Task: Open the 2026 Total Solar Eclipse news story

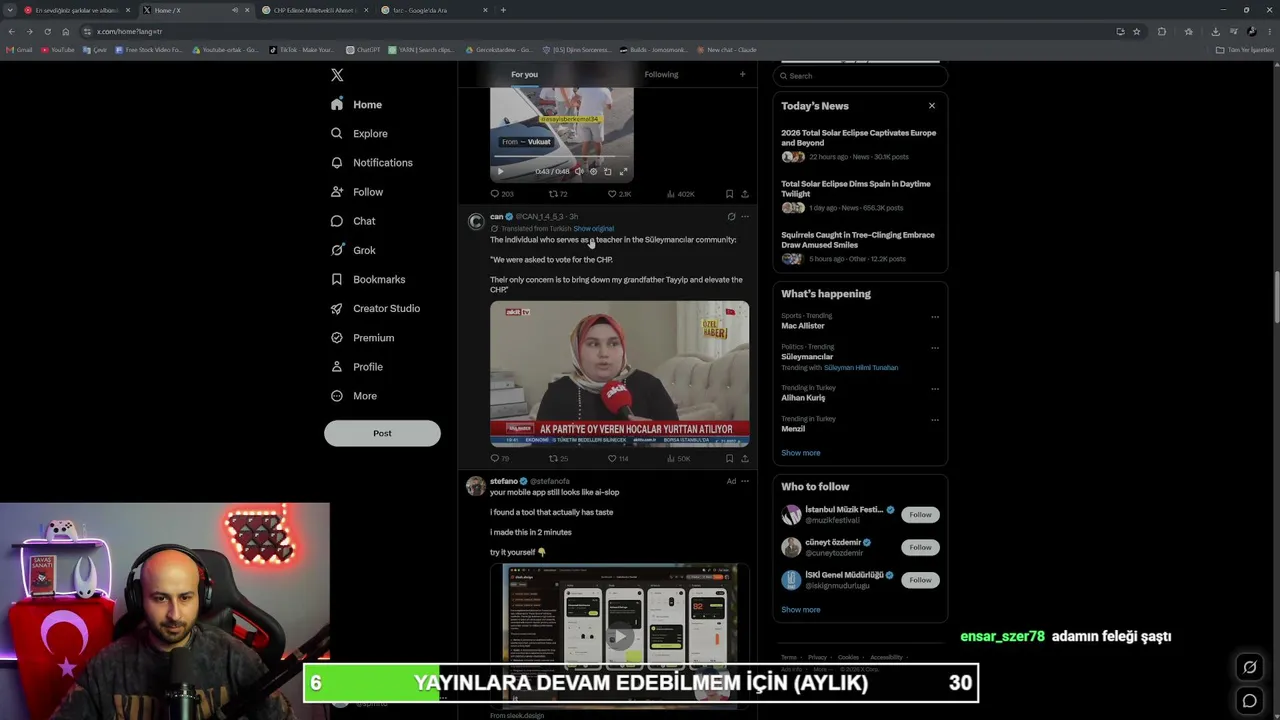Action: (859, 138)
